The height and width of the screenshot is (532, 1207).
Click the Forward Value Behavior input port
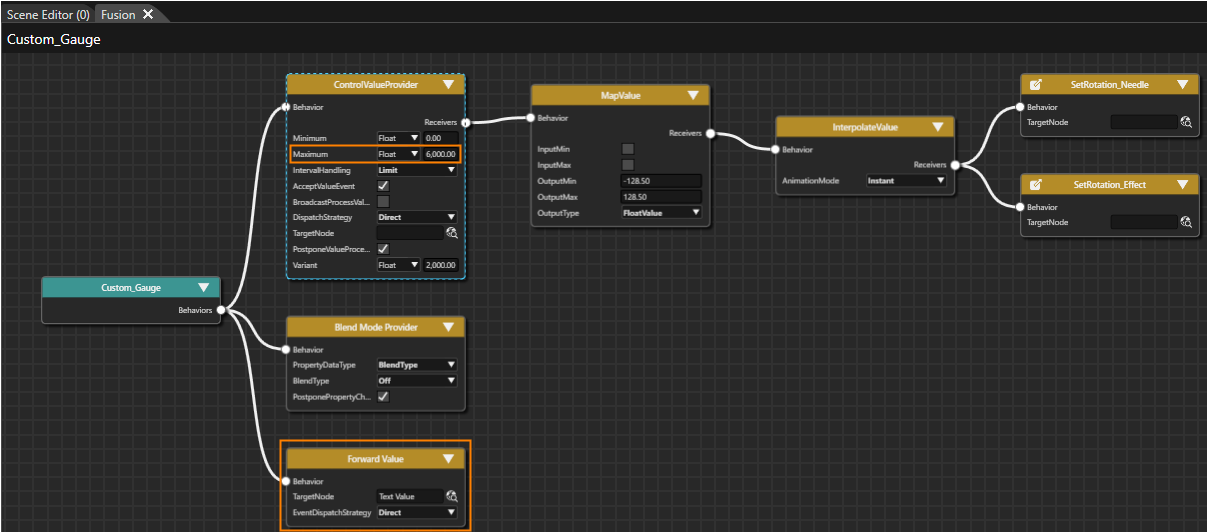tap(286, 481)
